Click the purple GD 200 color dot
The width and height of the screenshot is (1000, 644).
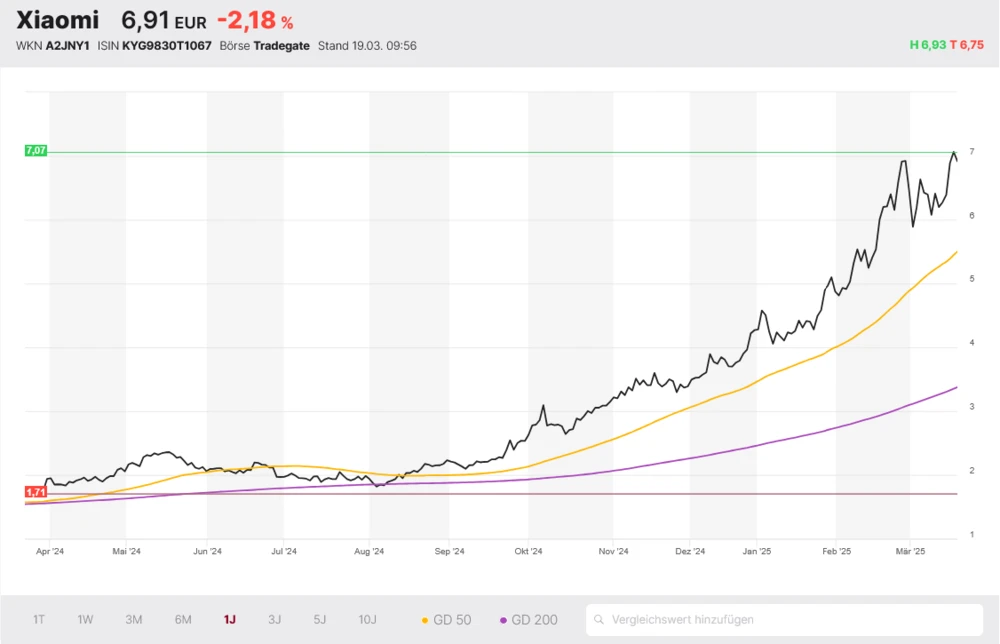503,620
